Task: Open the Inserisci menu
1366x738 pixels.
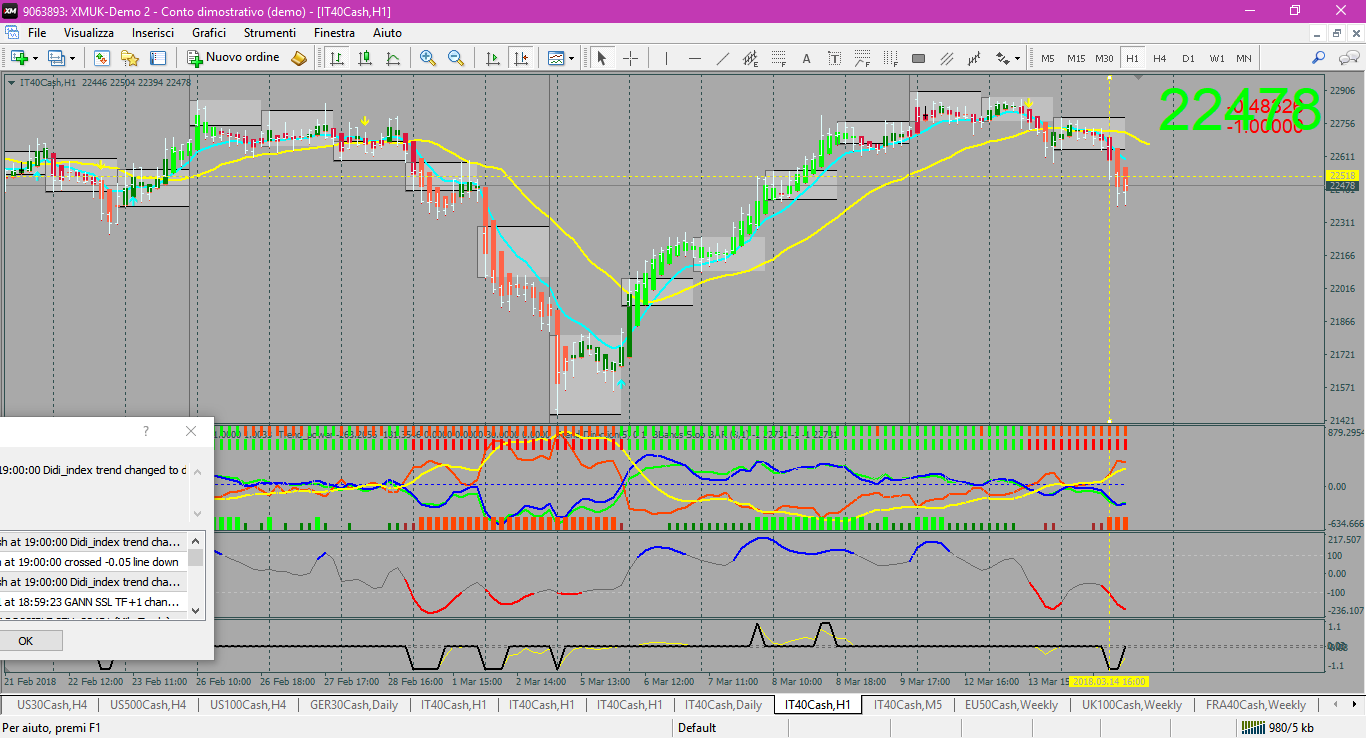Action: tap(153, 33)
